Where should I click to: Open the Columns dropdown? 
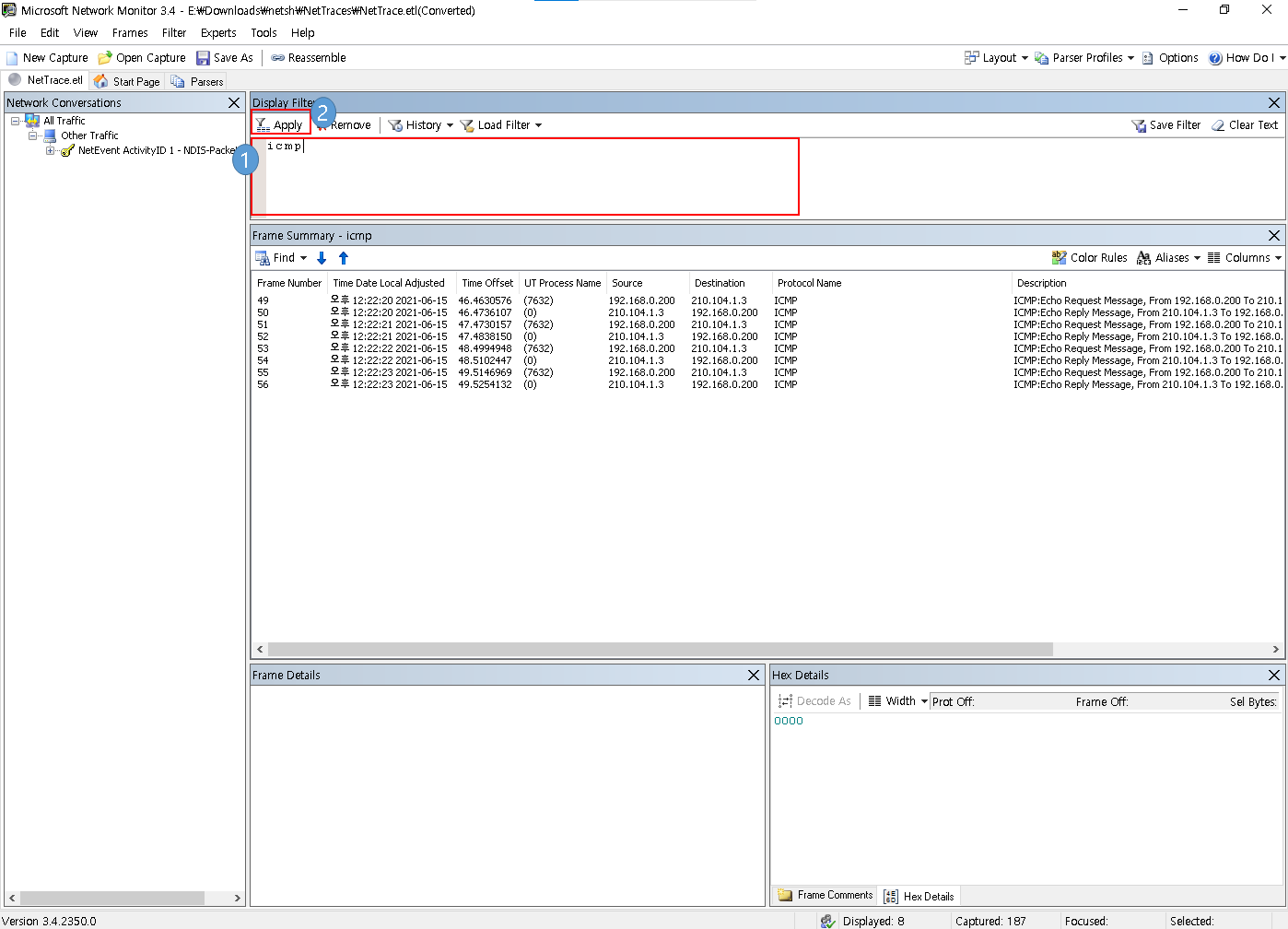click(x=1244, y=258)
